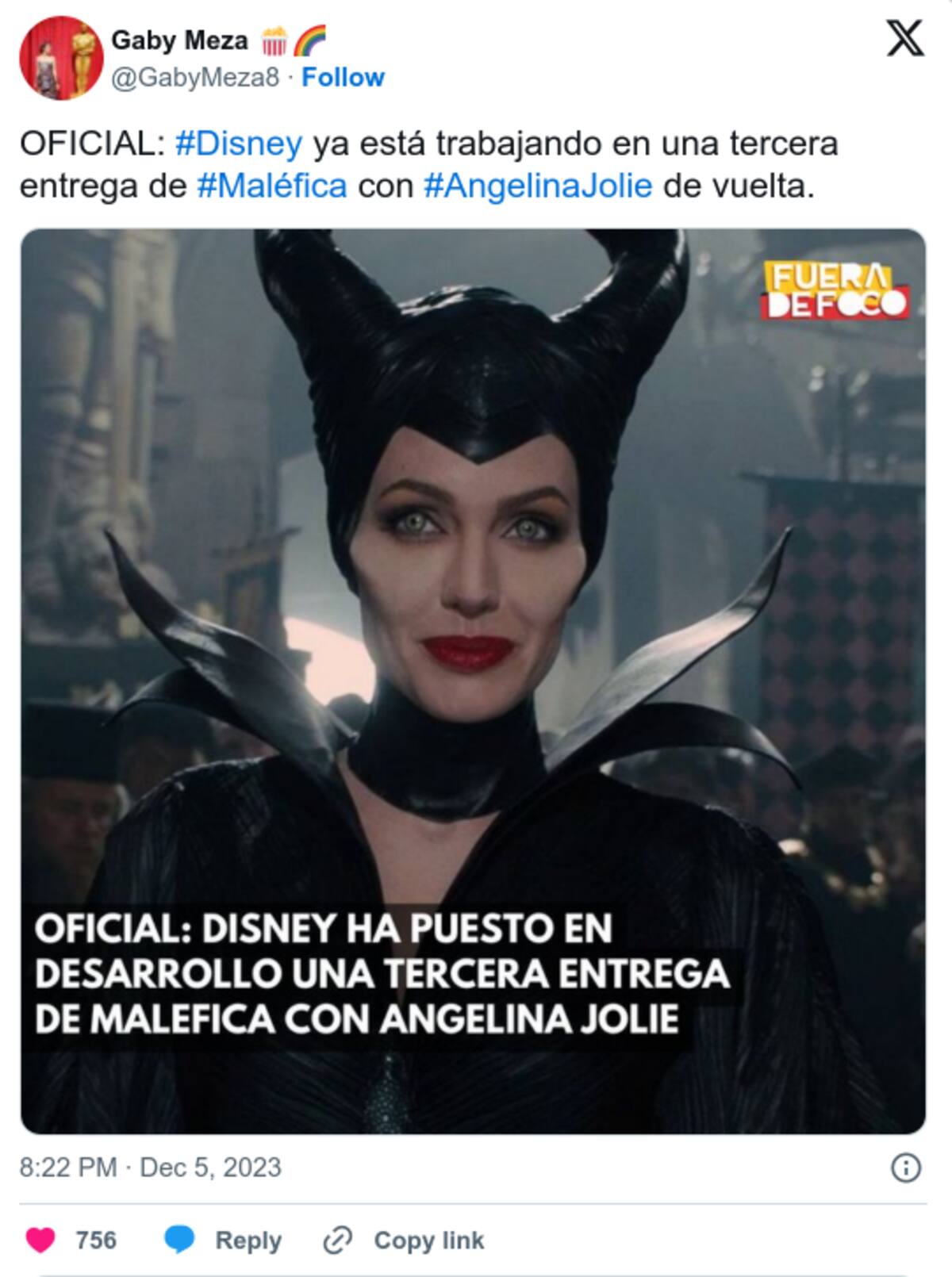This screenshot has width=952, height=1277.
Task: Open the tweet info circle icon
Action: click(x=906, y=1168)
